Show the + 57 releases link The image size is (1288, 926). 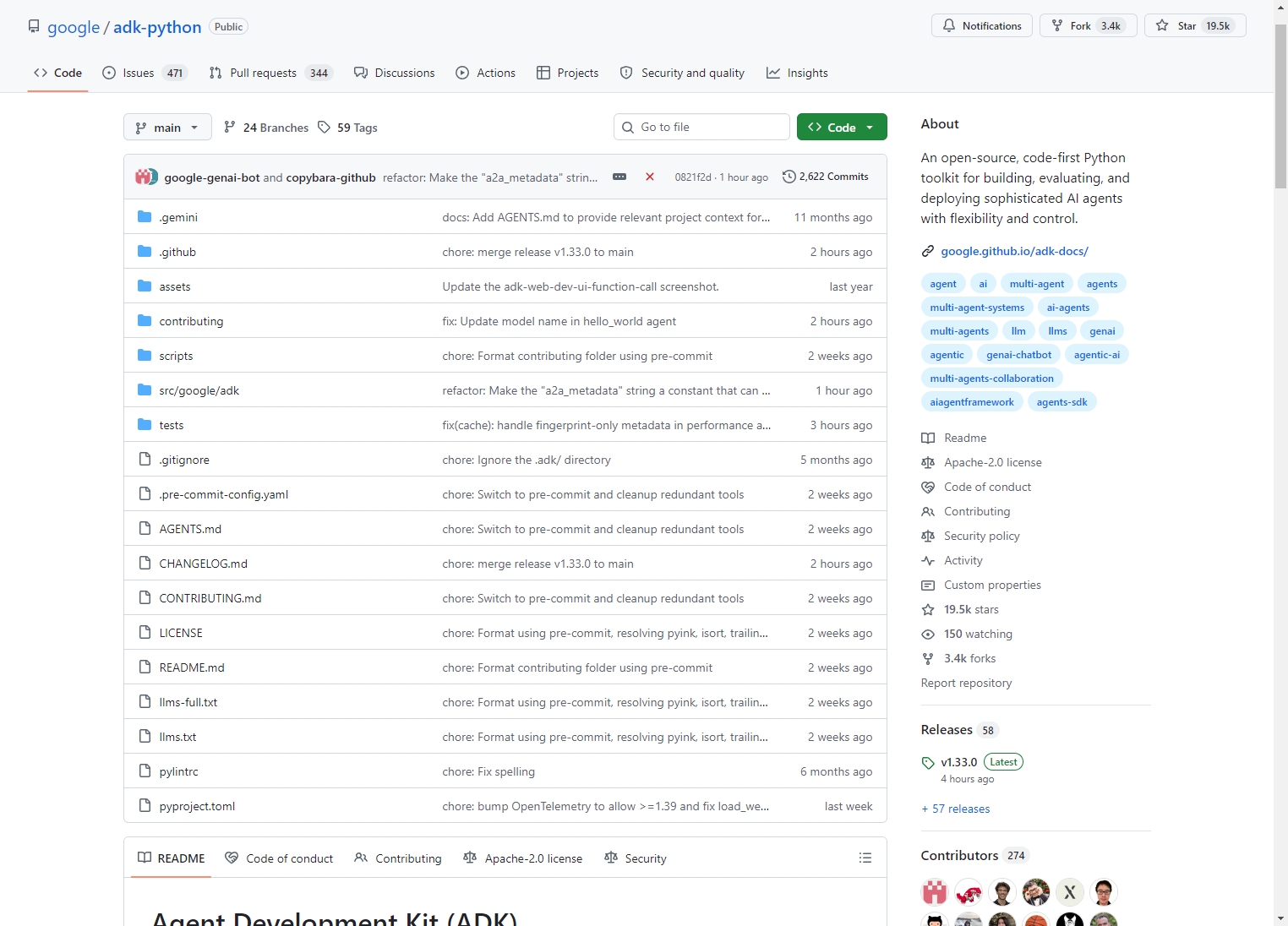click(956, 809)
